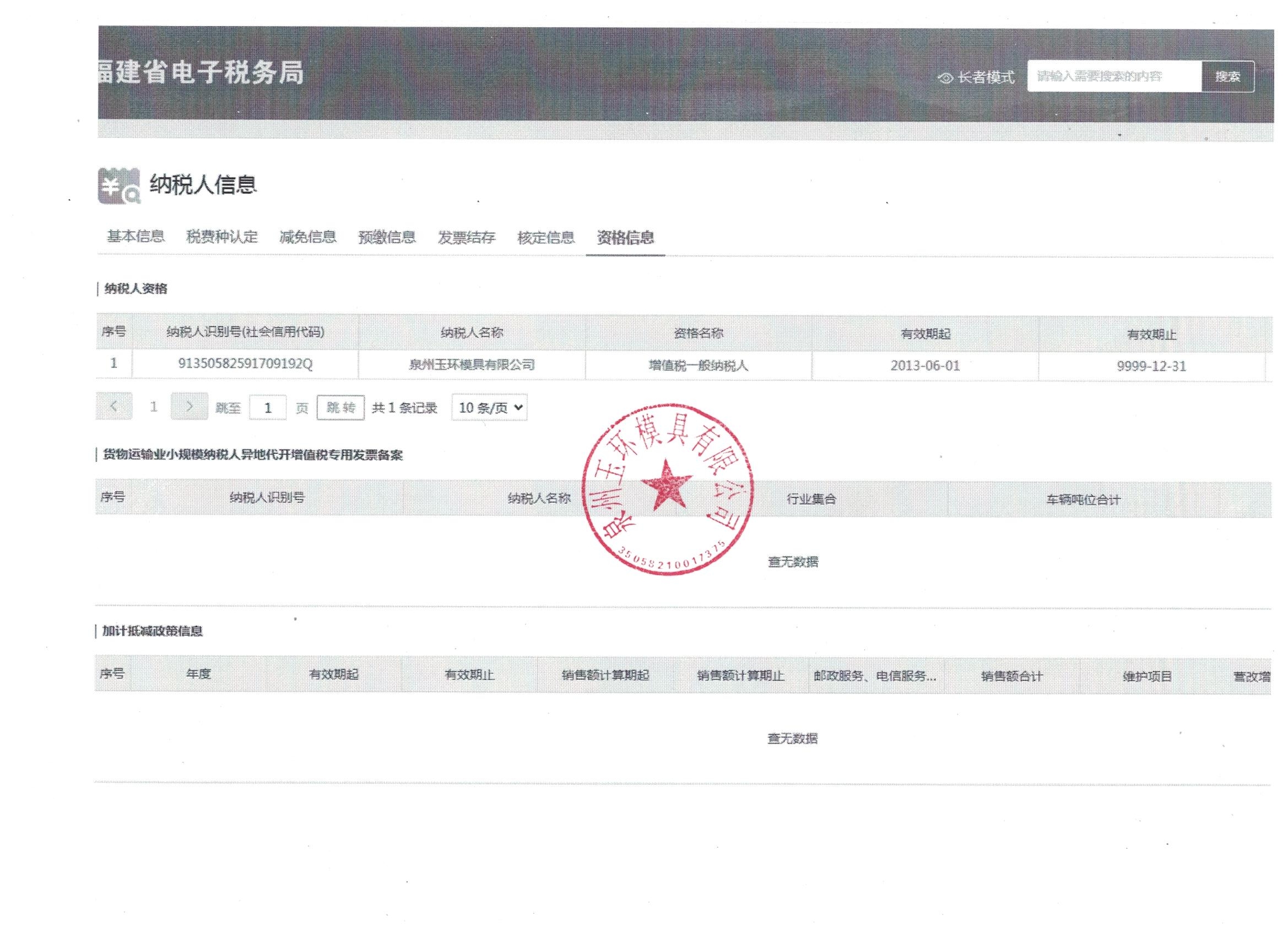The height and width of the screenshot is (937, 1288).
Task: Go to previous page arrow
Action: point(114,406)
